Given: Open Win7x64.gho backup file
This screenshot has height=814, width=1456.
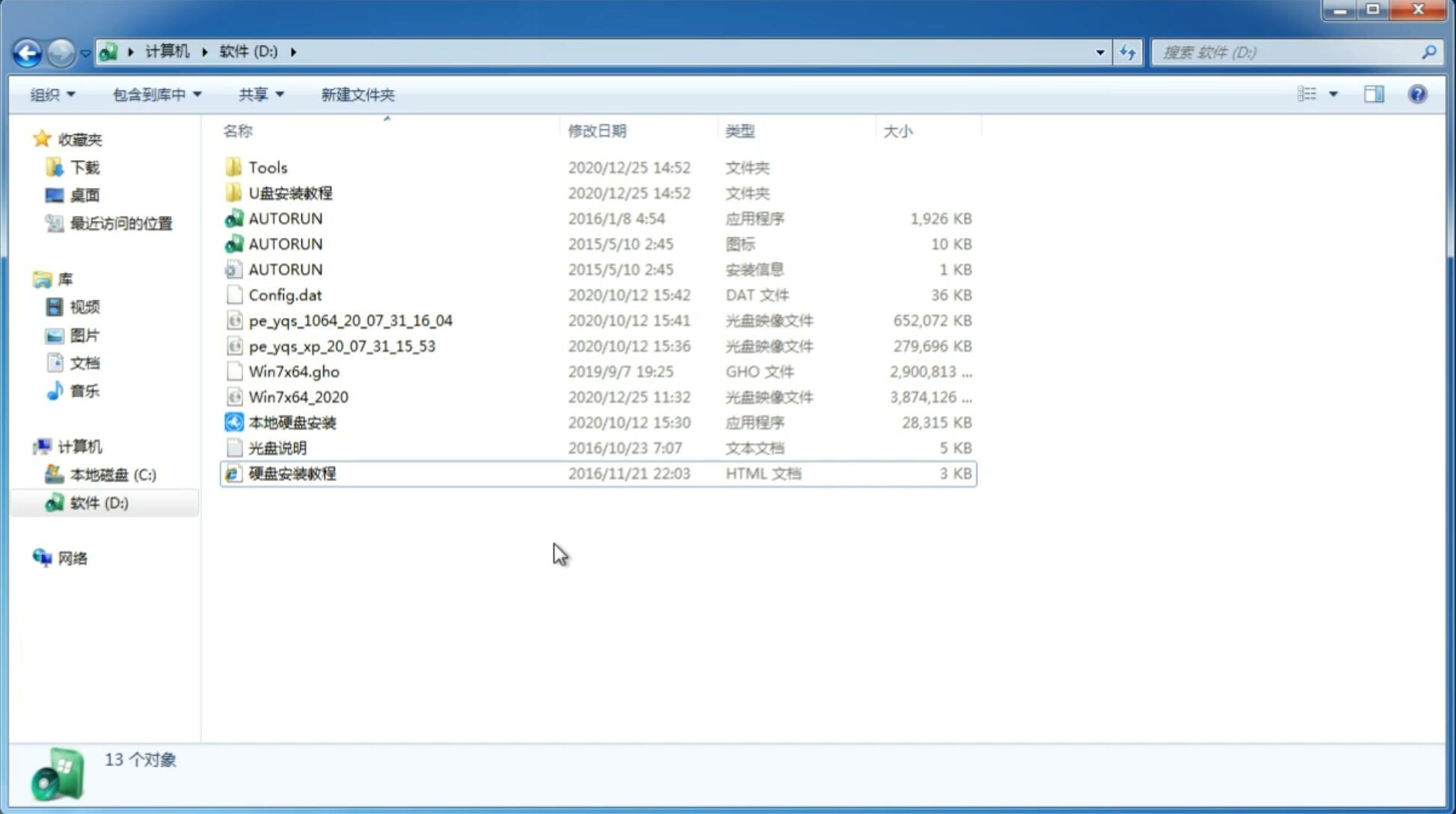Looking at the screenshot, I should pos(293,371).
